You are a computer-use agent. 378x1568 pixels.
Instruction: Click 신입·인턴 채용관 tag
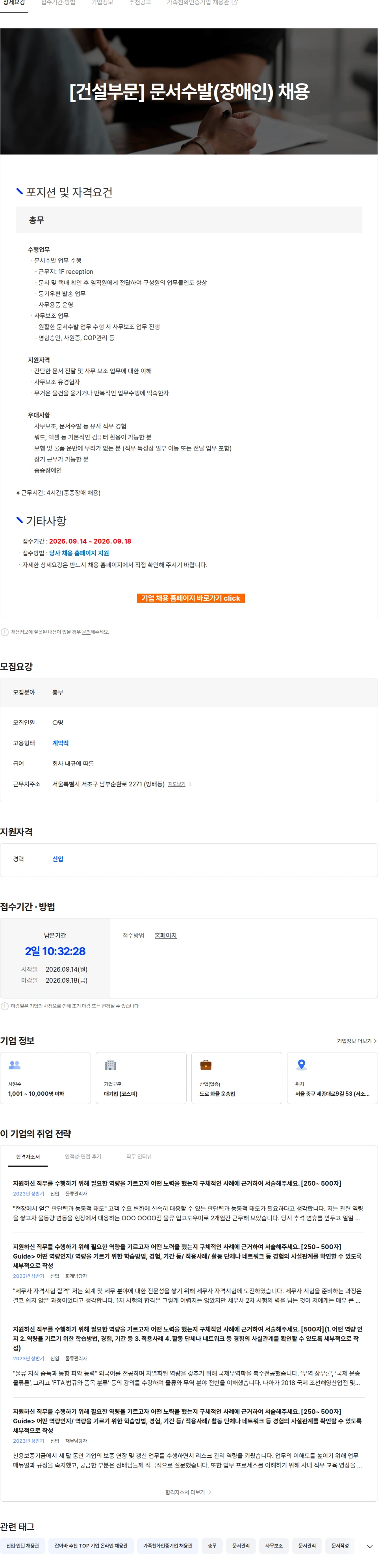click(22, 1546)
